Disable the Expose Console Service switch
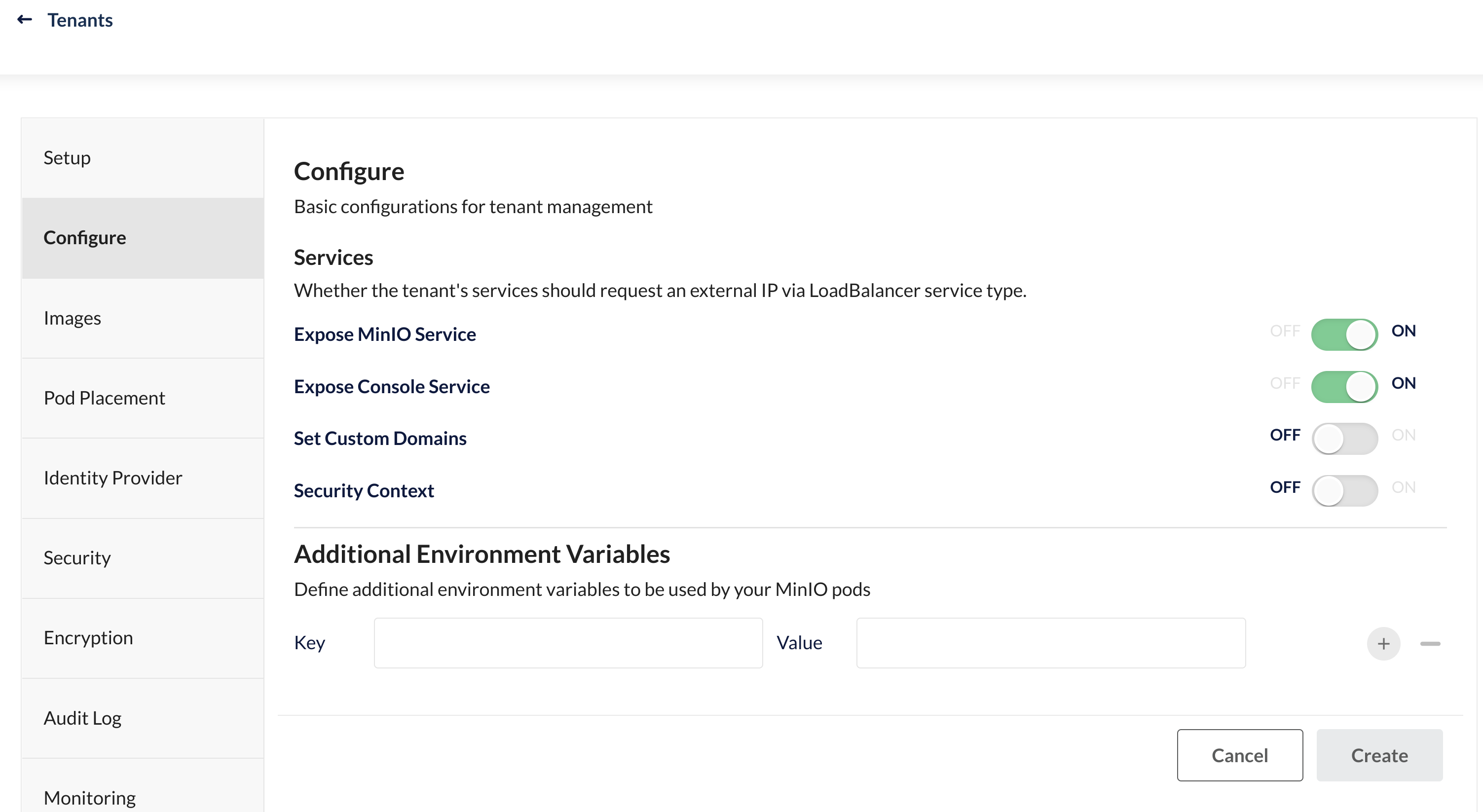The image size is (1483, 812). click(x=1344, y=386)
